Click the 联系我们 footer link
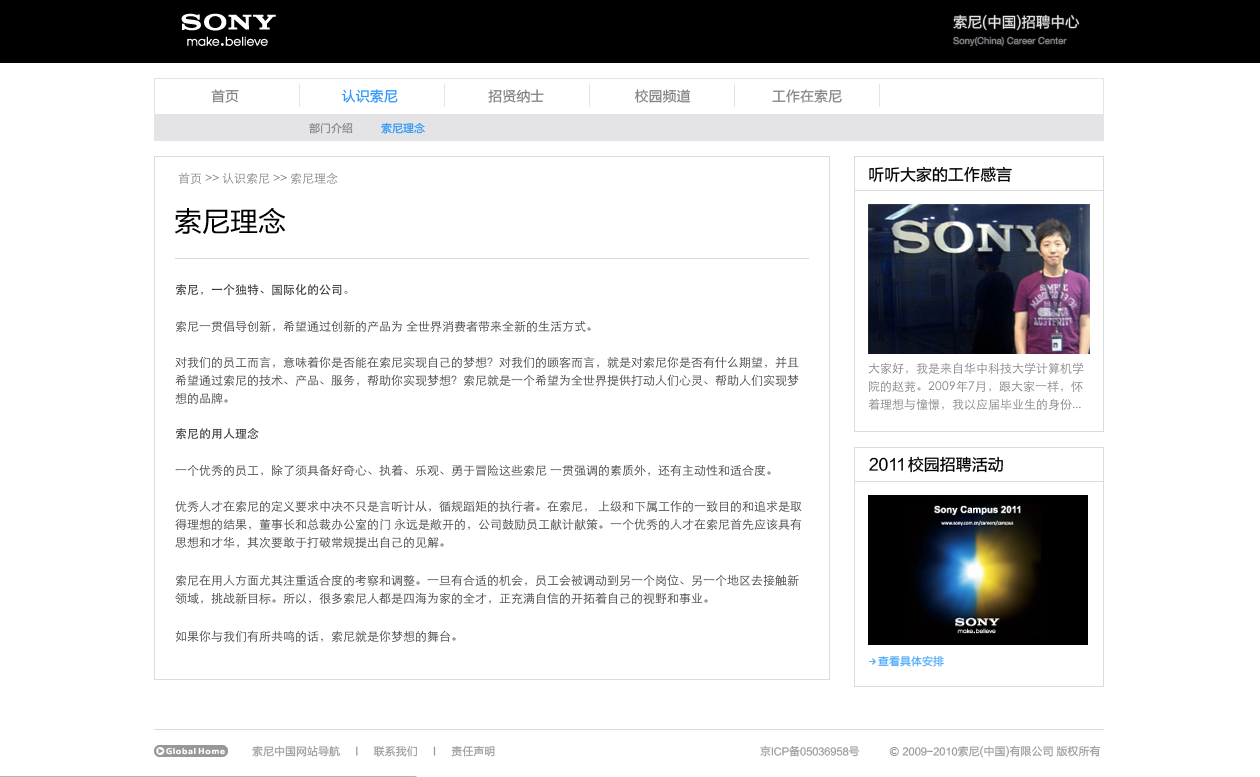The image size is (1260, 777). pyautogui.click(x=396, y=751)
